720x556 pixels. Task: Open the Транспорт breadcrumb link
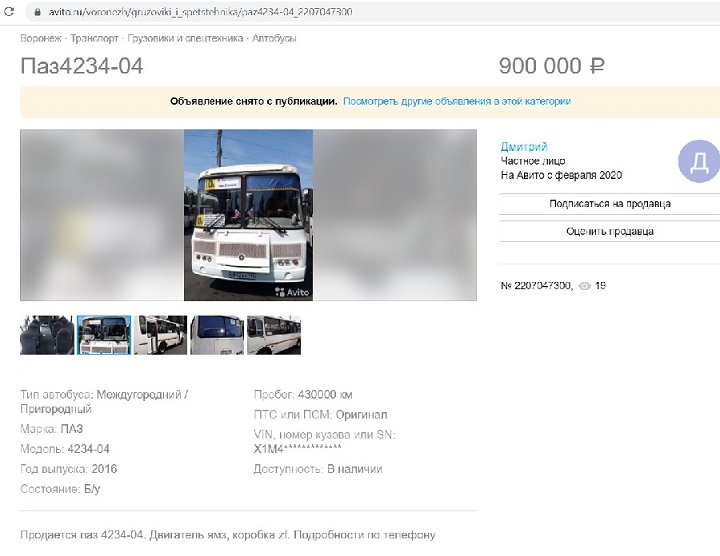coord(94,38)
